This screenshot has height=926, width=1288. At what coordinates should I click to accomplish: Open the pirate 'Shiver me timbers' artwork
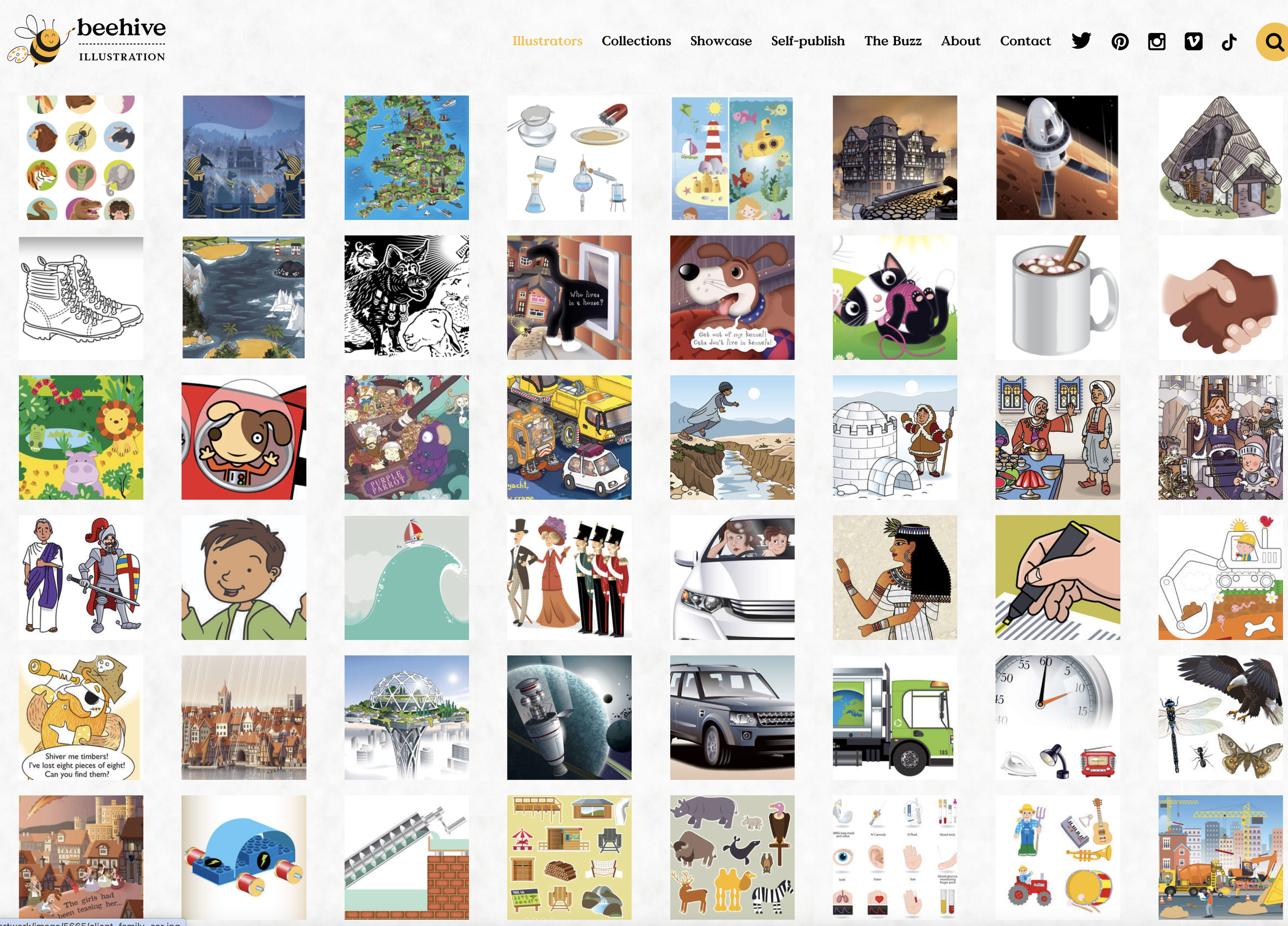coord(81,717)
